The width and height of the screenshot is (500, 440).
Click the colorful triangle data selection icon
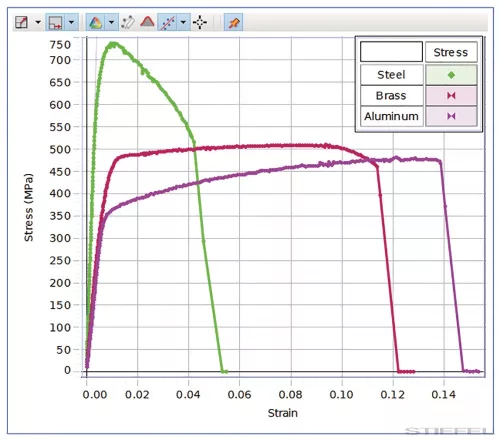click(x=95, y=22)
